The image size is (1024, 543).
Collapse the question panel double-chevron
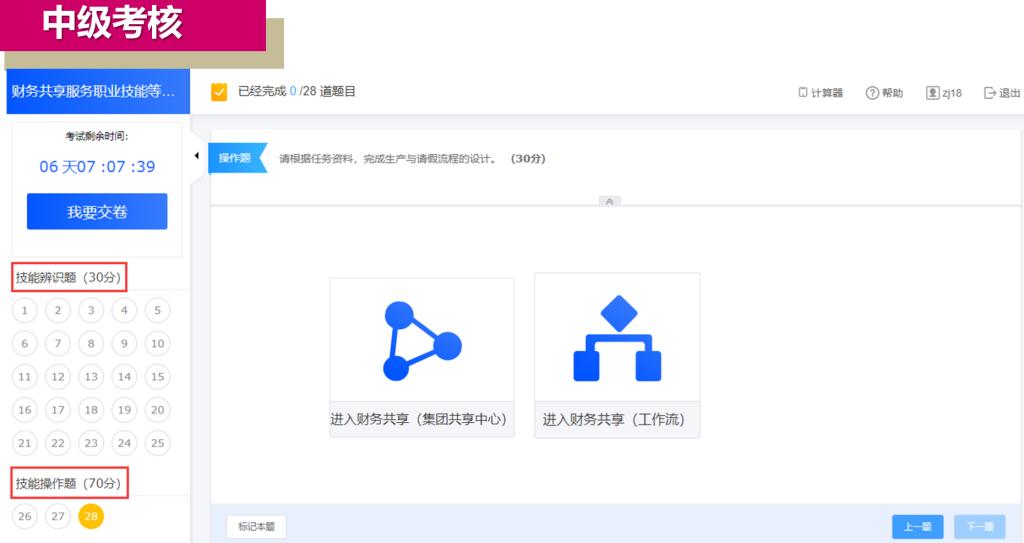click(x=610, y=201)
